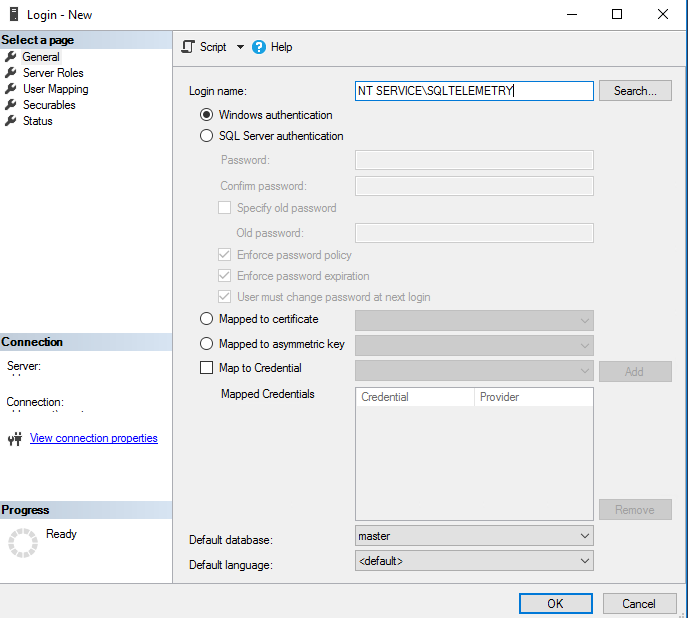The width and height of the screenshot is (688, 618).
Task: Click the User Mapping wrench icon
Action: (x=11, y=89)
